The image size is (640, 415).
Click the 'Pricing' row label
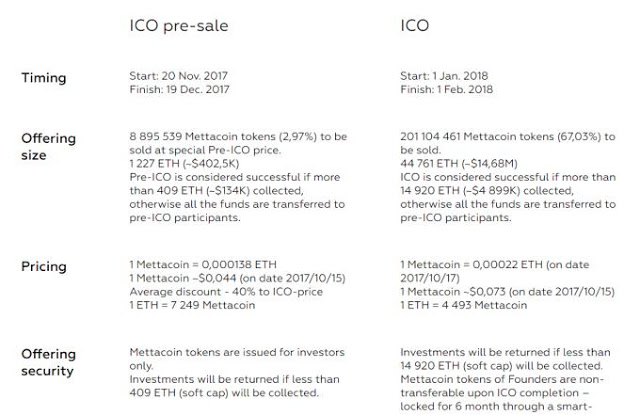pos(44,267)
